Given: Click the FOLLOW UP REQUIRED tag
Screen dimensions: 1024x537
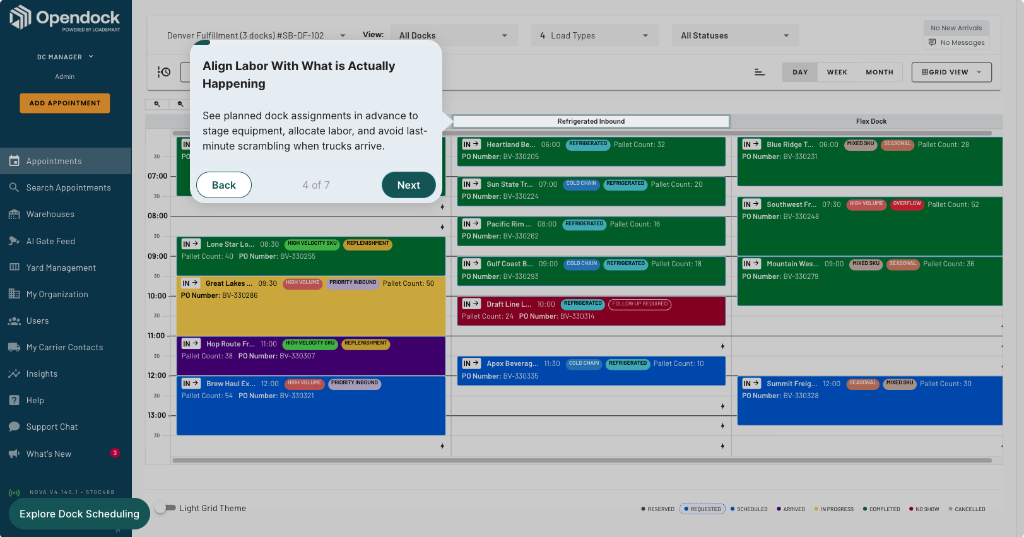Looking at the screenshot, I should pyautogui.click(x=639, y=304).
